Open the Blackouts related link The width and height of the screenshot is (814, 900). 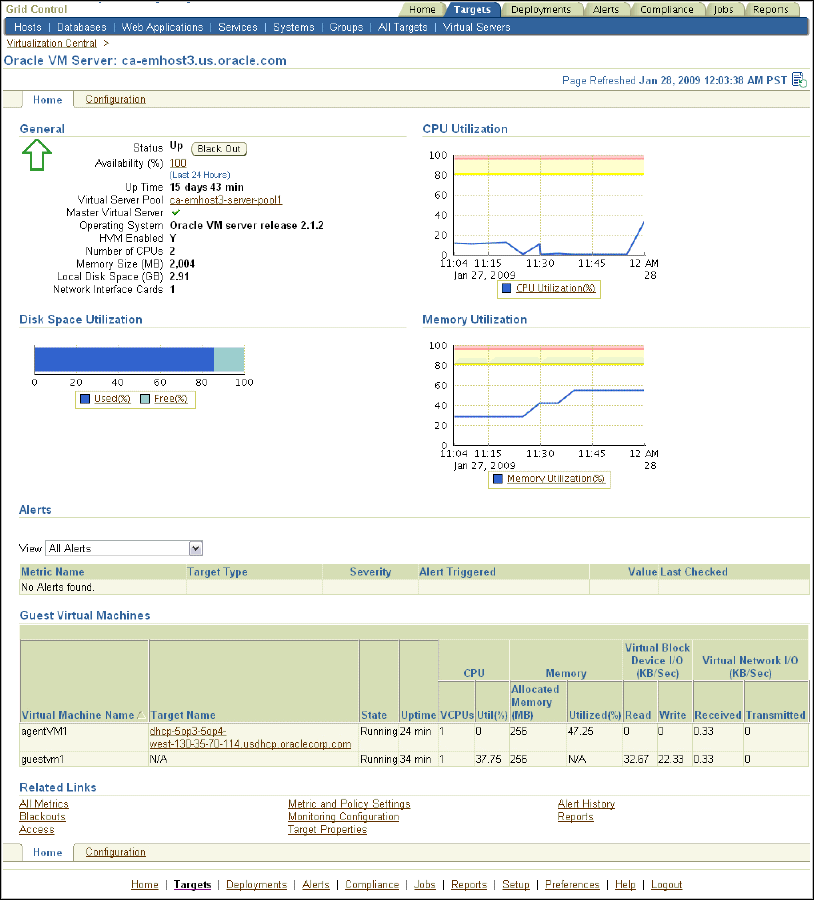42,817
